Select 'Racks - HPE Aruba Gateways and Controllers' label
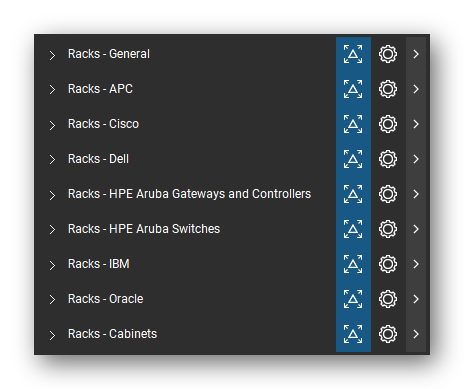Image resolution: width=464 pixels, height=389 pixels. (x=189, y=194)
